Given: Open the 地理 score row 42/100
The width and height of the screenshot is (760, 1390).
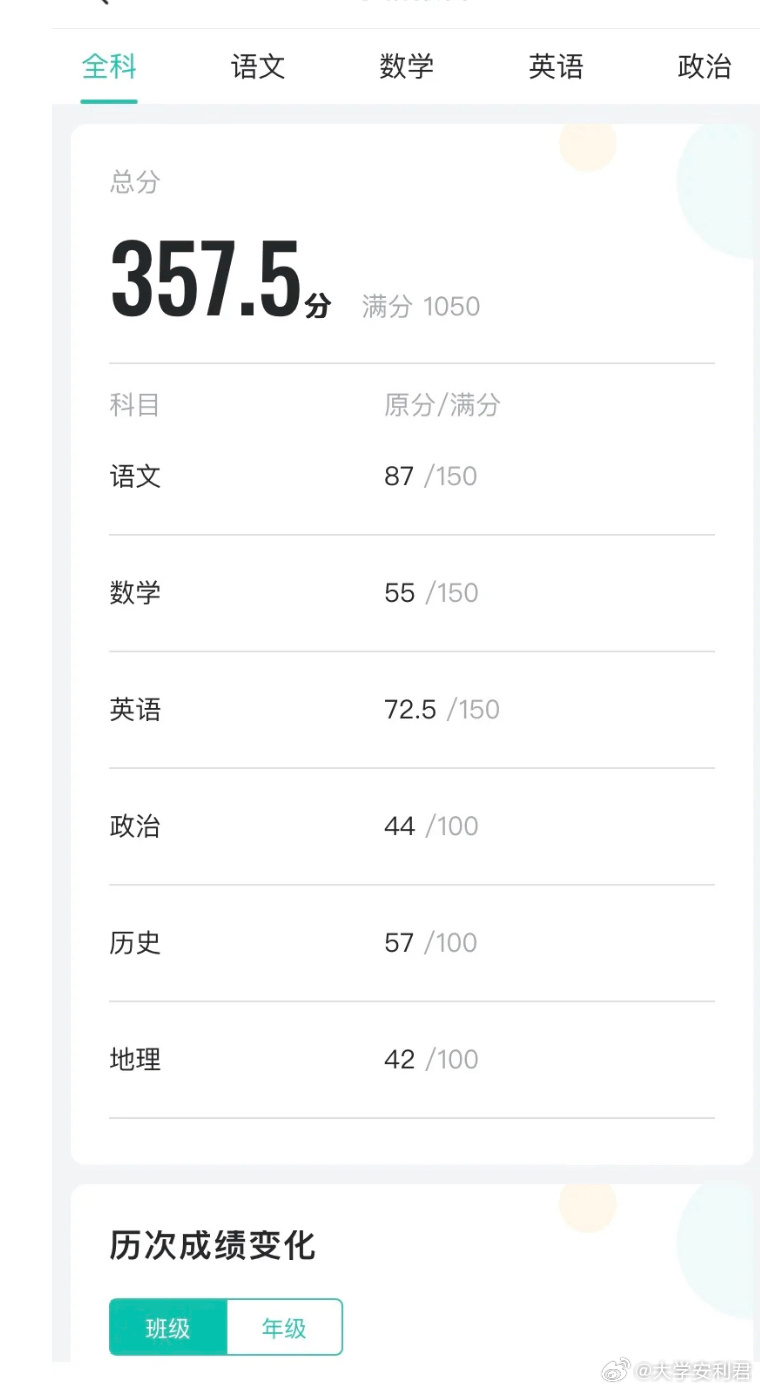Looking at the screenshot, I should click(412, 1060).
